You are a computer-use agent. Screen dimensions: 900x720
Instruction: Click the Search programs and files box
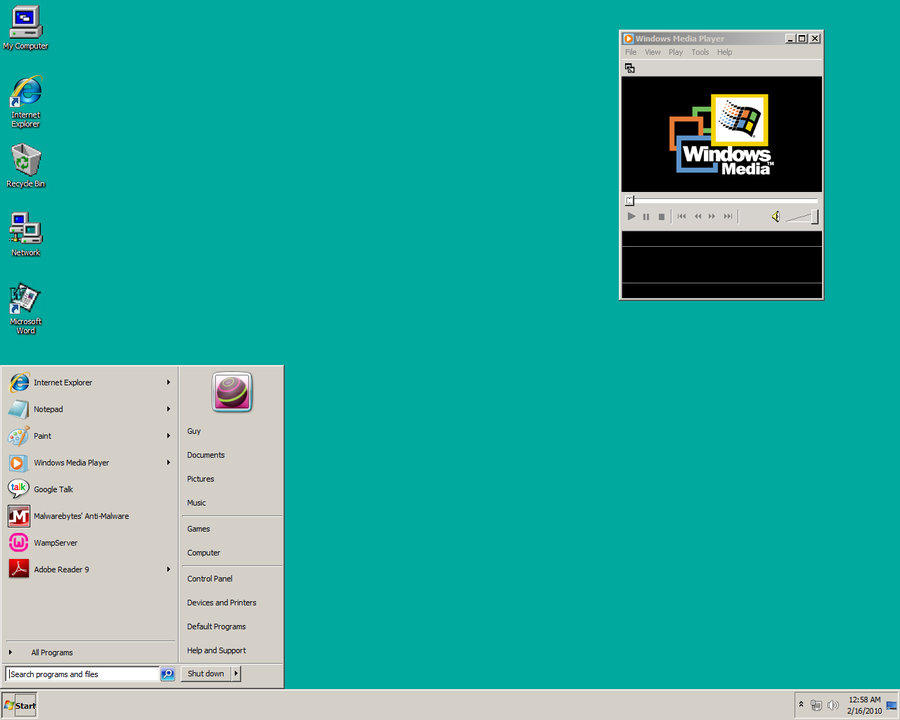(82, 674)
